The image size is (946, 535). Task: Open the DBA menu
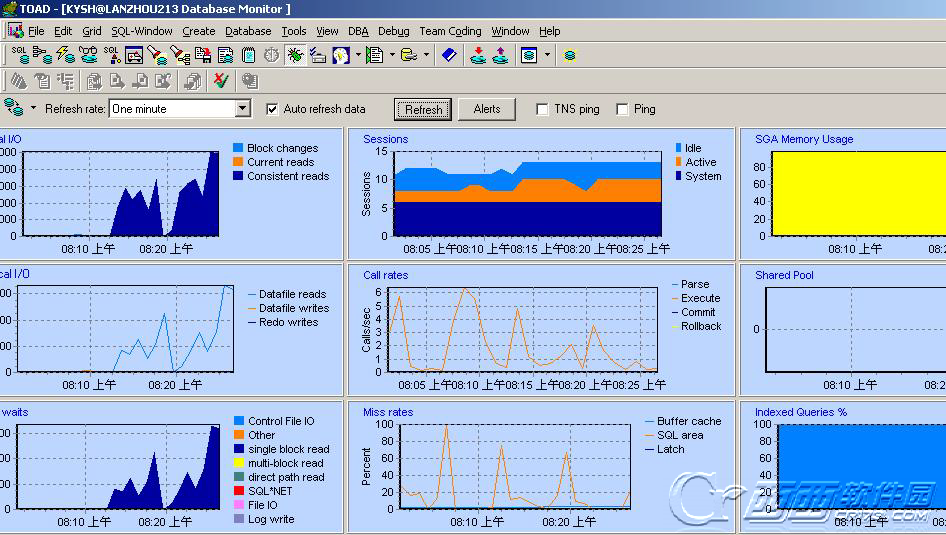coord(357,31)
